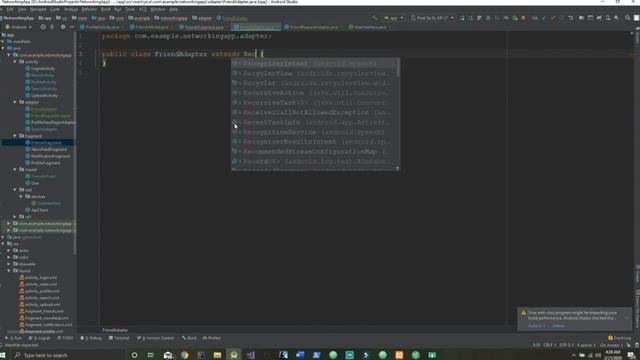
Task: Collapse the activity package folder
Action: pos(15,62)
